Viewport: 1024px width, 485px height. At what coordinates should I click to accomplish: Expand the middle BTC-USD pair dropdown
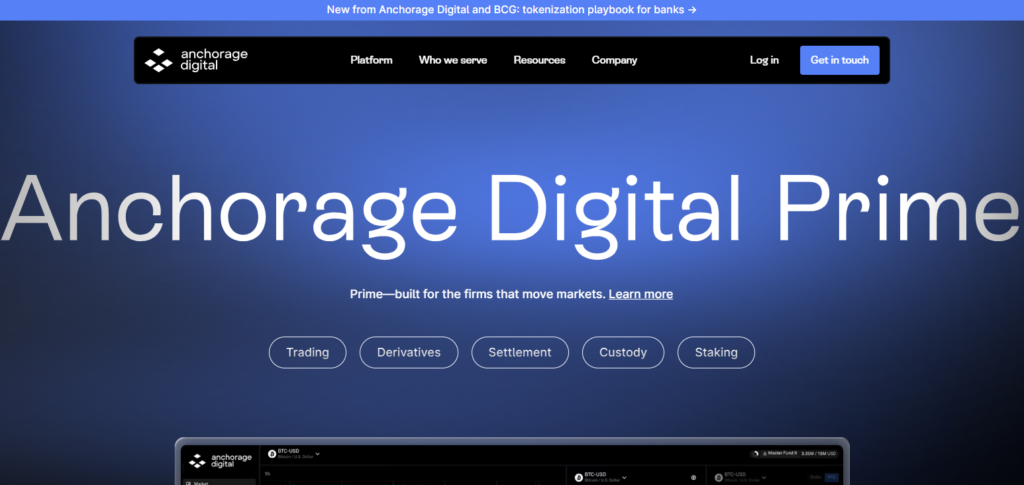click(x=624, y=477)
